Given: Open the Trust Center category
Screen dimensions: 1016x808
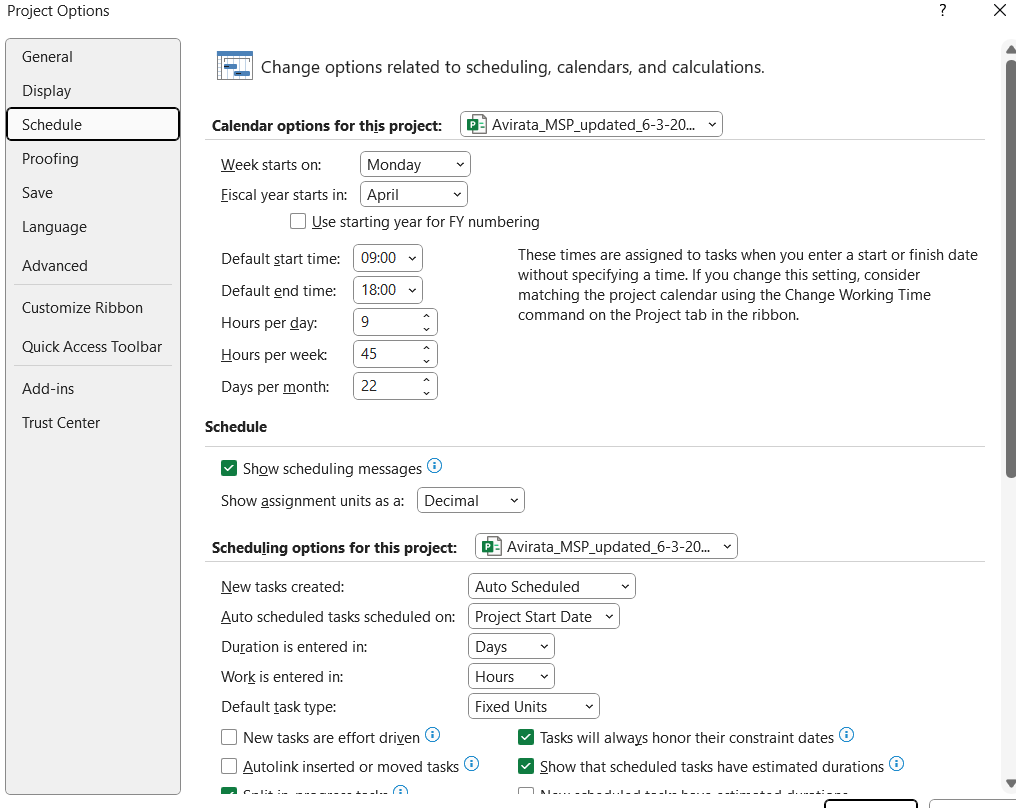Looking at the screenshot, I should (60, 422).
